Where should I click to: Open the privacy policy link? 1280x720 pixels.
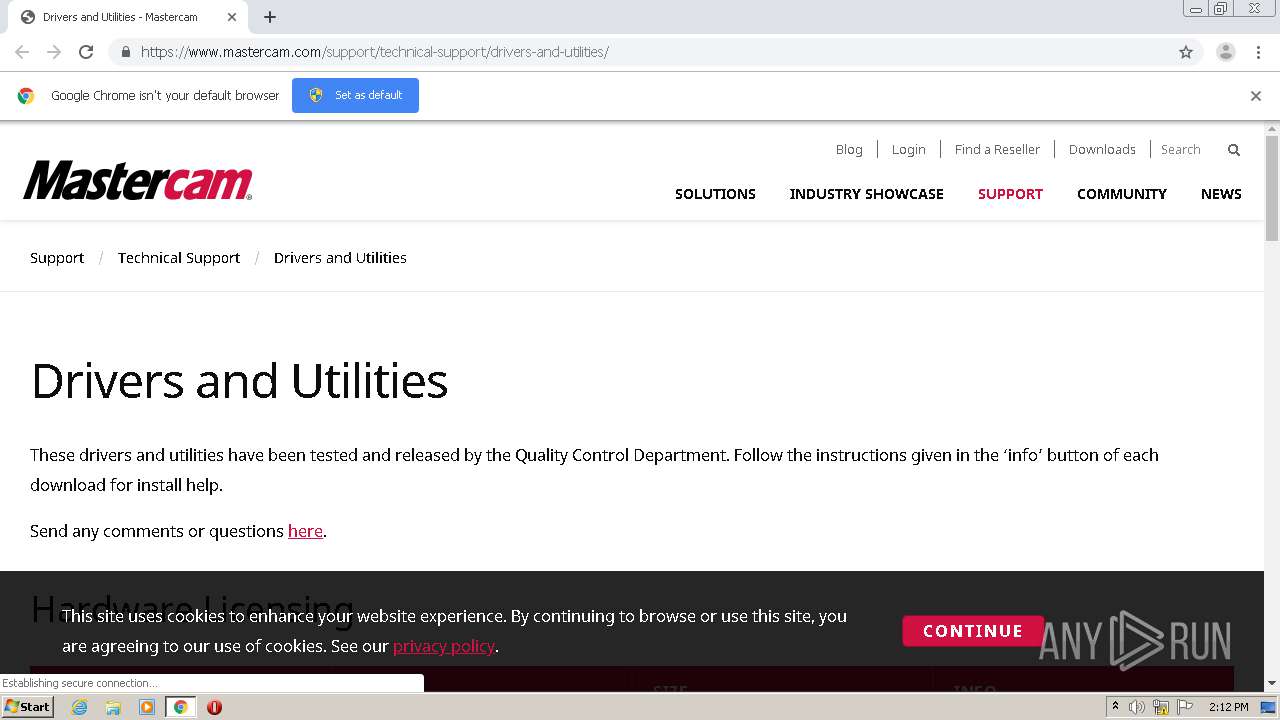pos(444,646)
